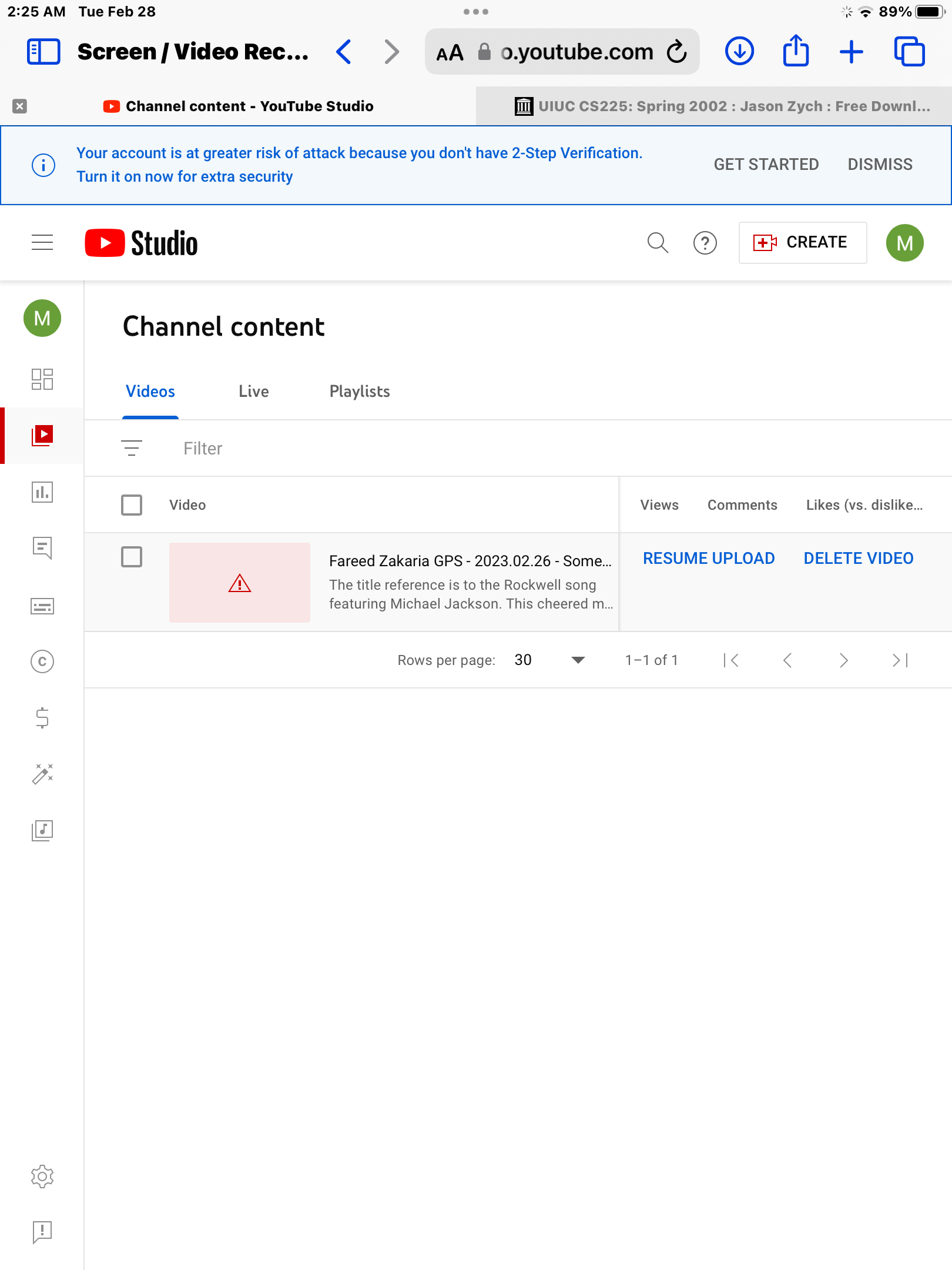Go to previous page of results
Image resolution: width=952 pixels, height=1270 pixels.
(787, 660)
